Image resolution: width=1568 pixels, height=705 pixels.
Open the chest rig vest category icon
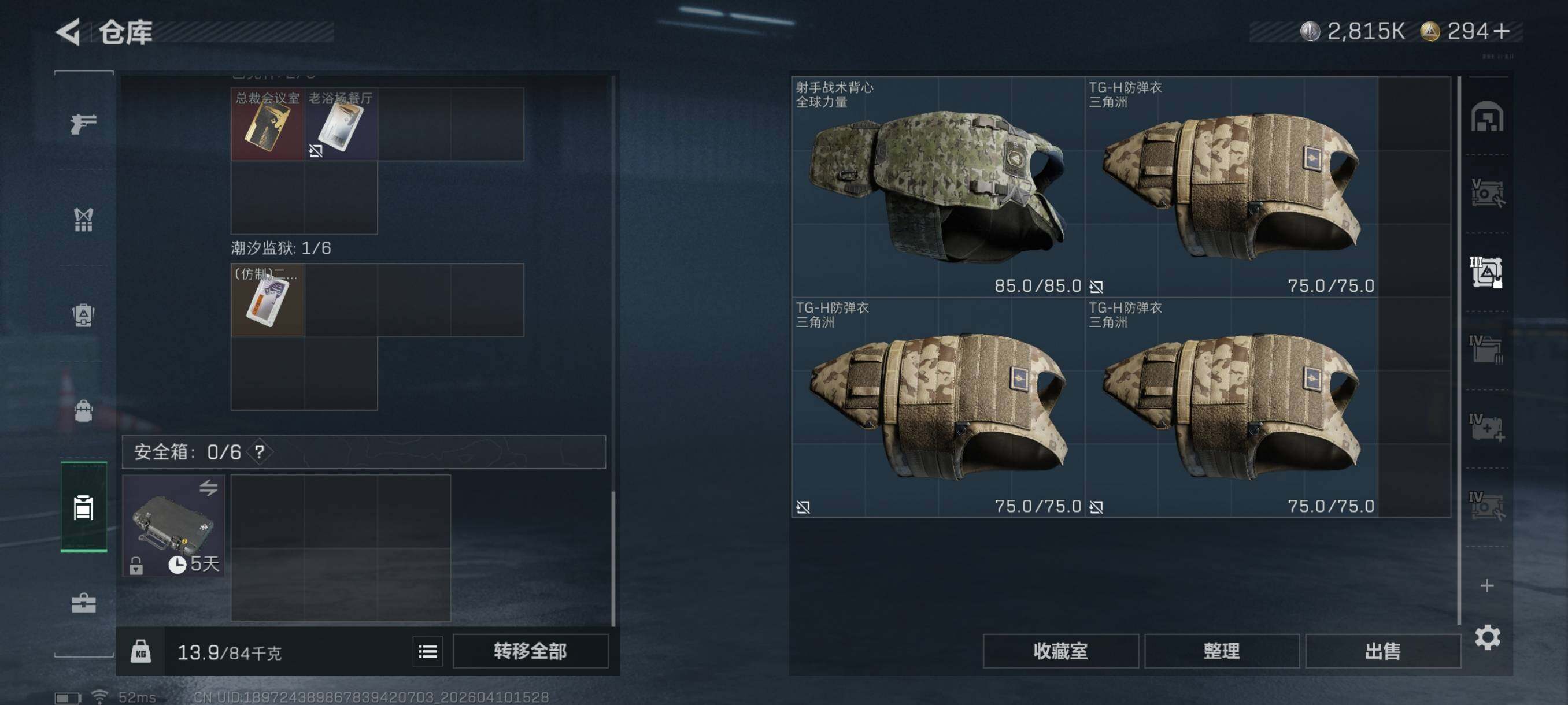(83, 220)
